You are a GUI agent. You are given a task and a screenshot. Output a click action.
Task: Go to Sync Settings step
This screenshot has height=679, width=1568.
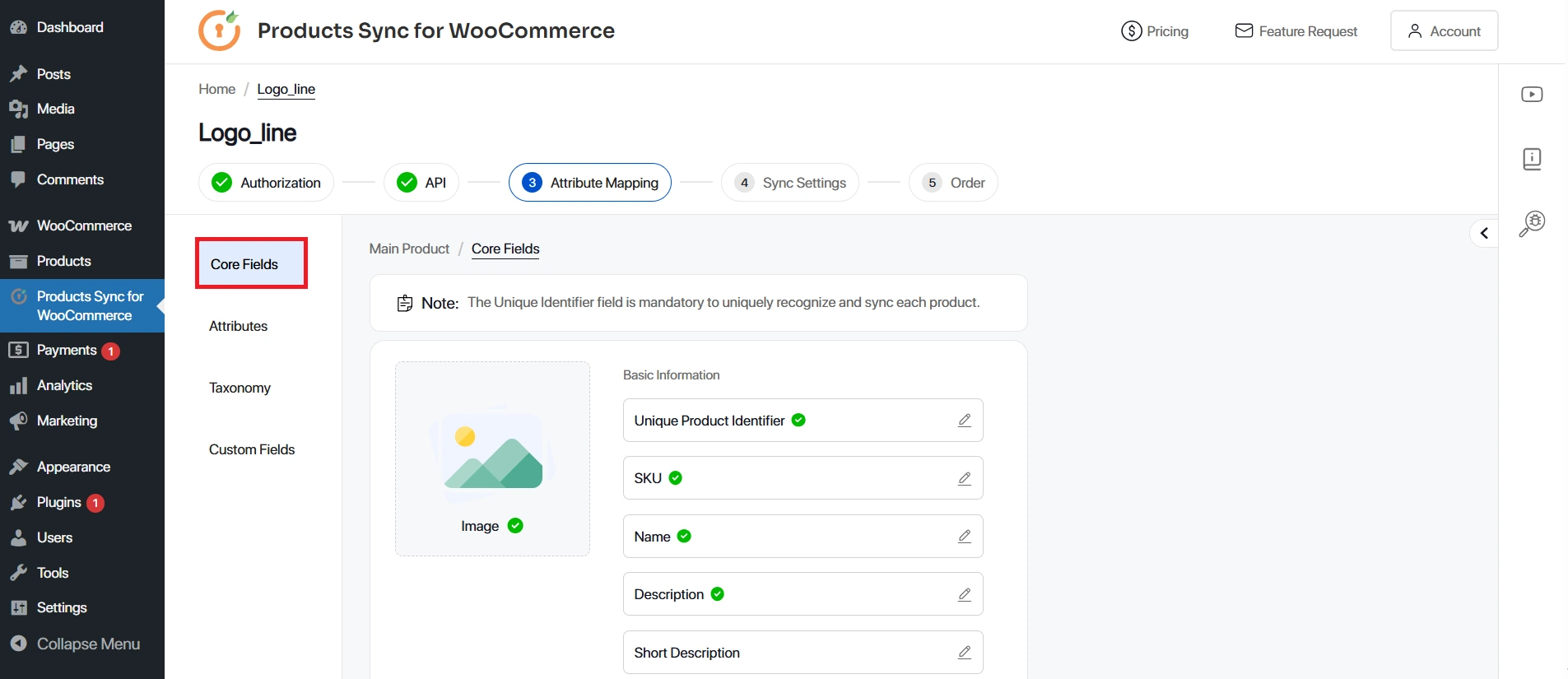[x=790, y=183]
